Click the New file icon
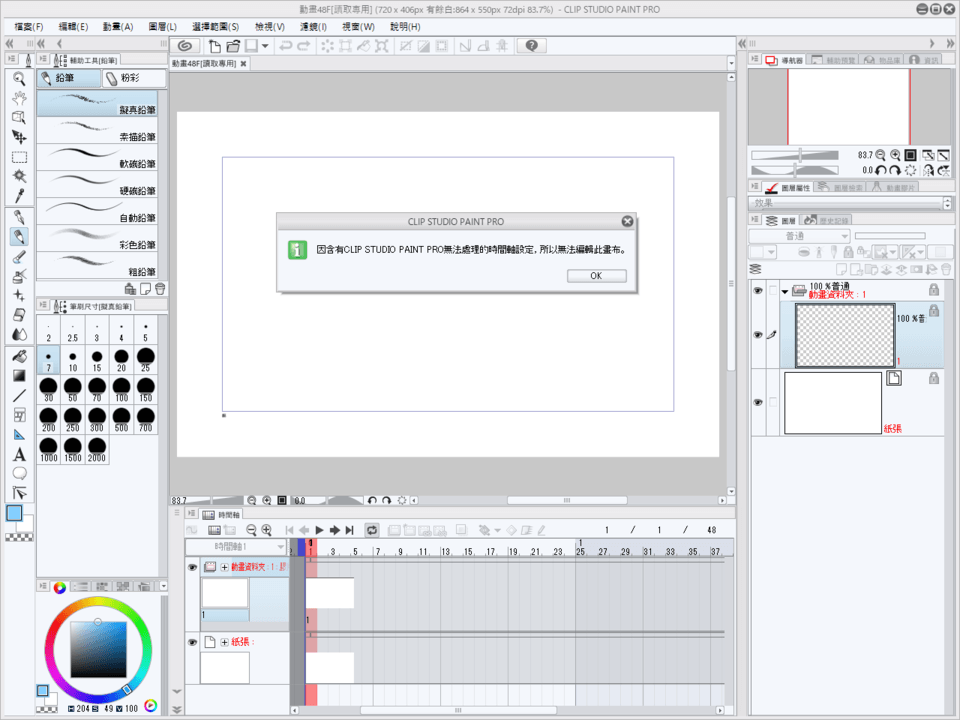The width and height of the screenshot is (960, 720). [214, 46]
